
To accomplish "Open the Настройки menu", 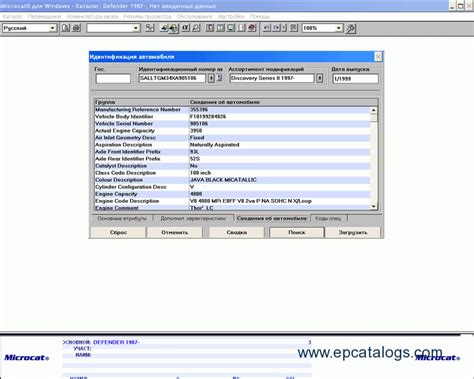I will click(x=231, y=16).
